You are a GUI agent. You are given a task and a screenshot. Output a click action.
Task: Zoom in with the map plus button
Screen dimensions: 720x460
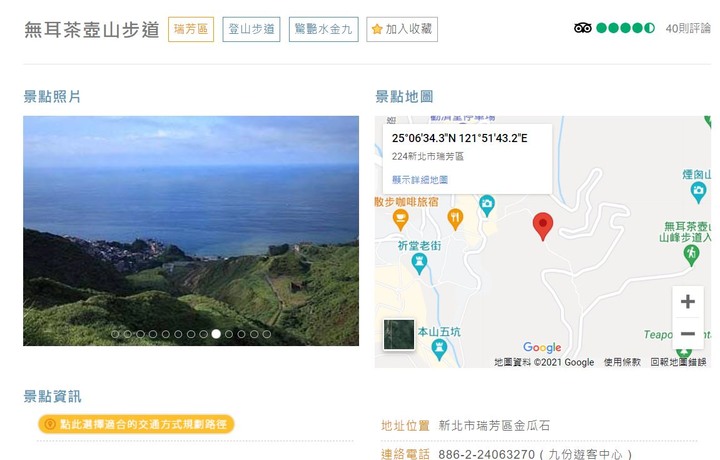(687, 302)
